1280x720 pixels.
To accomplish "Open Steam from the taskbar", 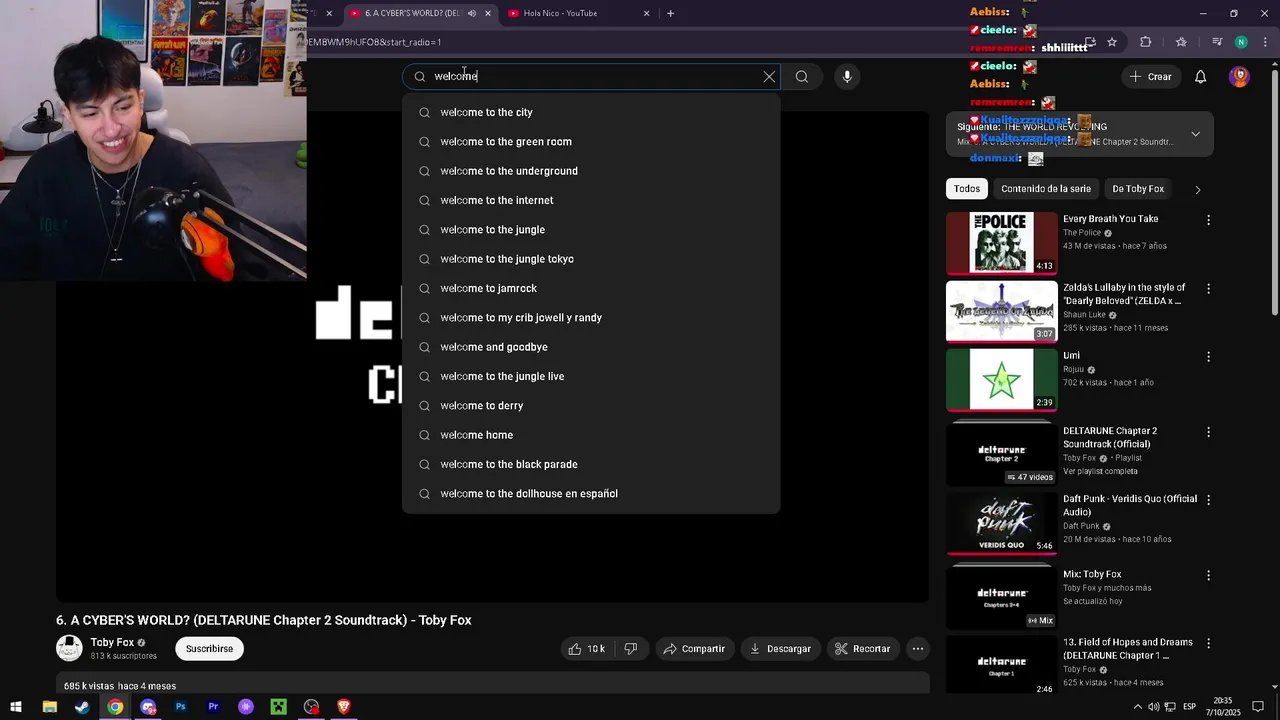I will pyautogui.click(x=82, y=707).
